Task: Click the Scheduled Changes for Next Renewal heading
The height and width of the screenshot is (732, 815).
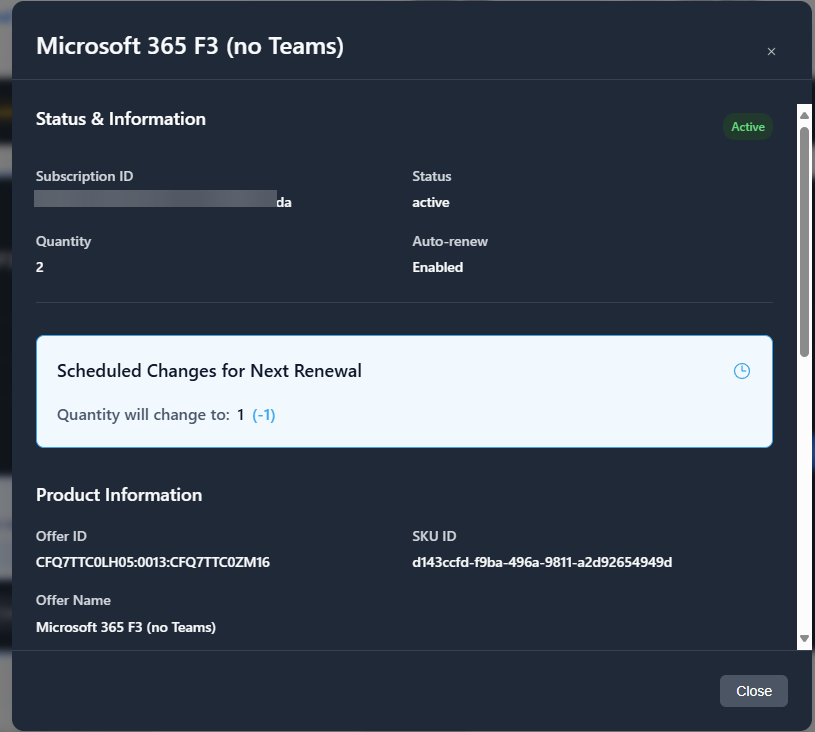Action: (209, 371)
